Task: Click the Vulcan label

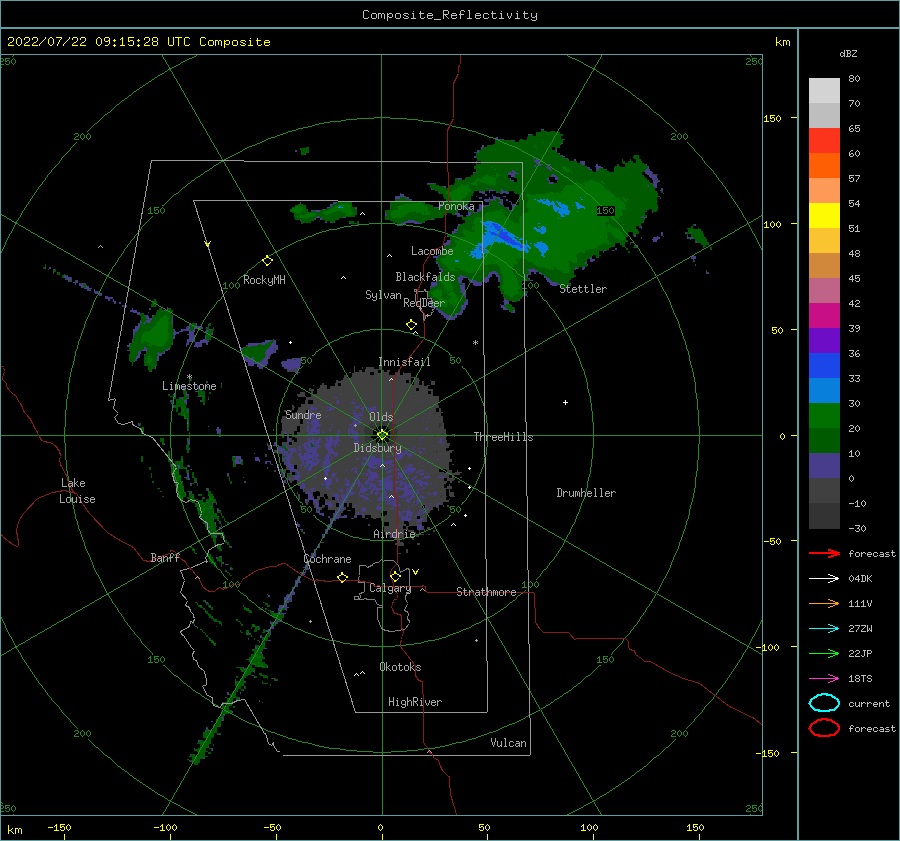Action: [x=509, y=743]
